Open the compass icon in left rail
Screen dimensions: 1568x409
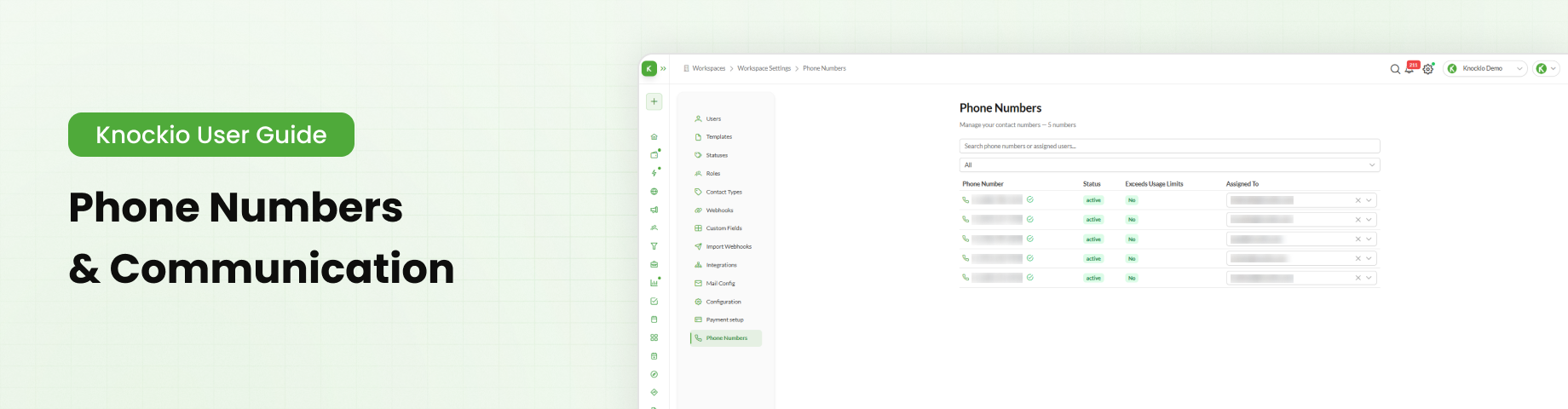[x=654, y=374]
